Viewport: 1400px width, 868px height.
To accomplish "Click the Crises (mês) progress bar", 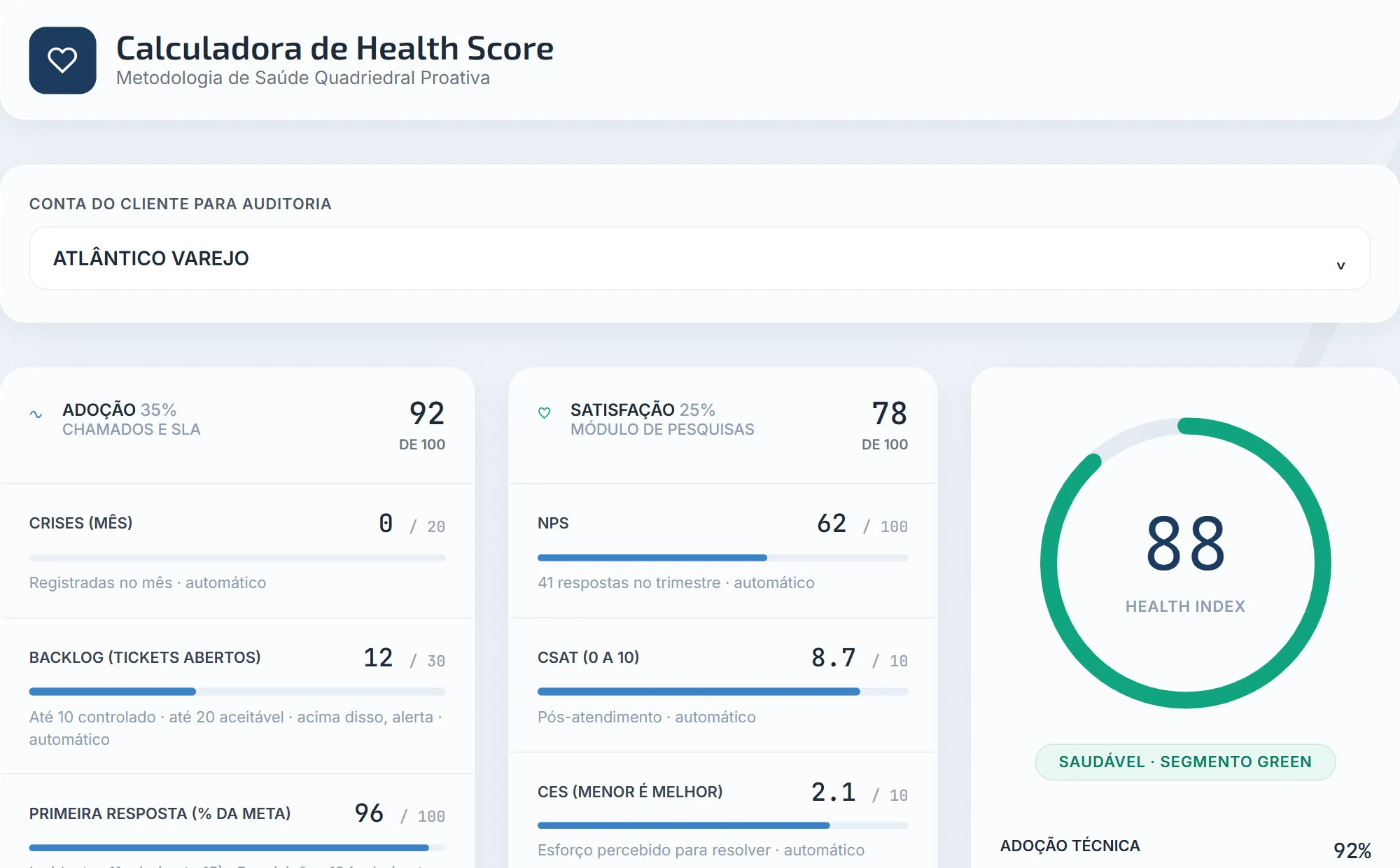I will coord(237,558).
